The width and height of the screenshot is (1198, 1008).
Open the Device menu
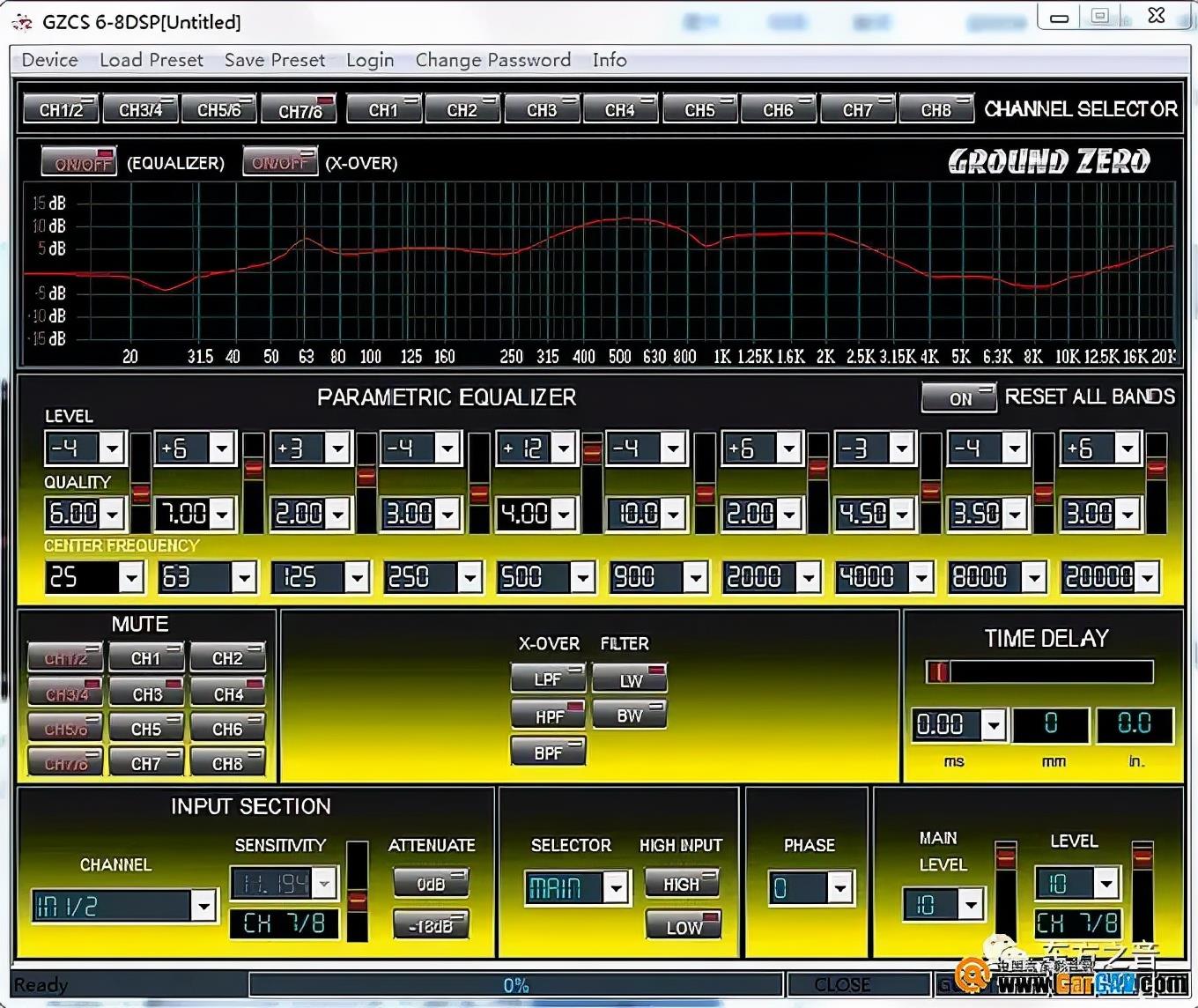[x=49, y=60]
